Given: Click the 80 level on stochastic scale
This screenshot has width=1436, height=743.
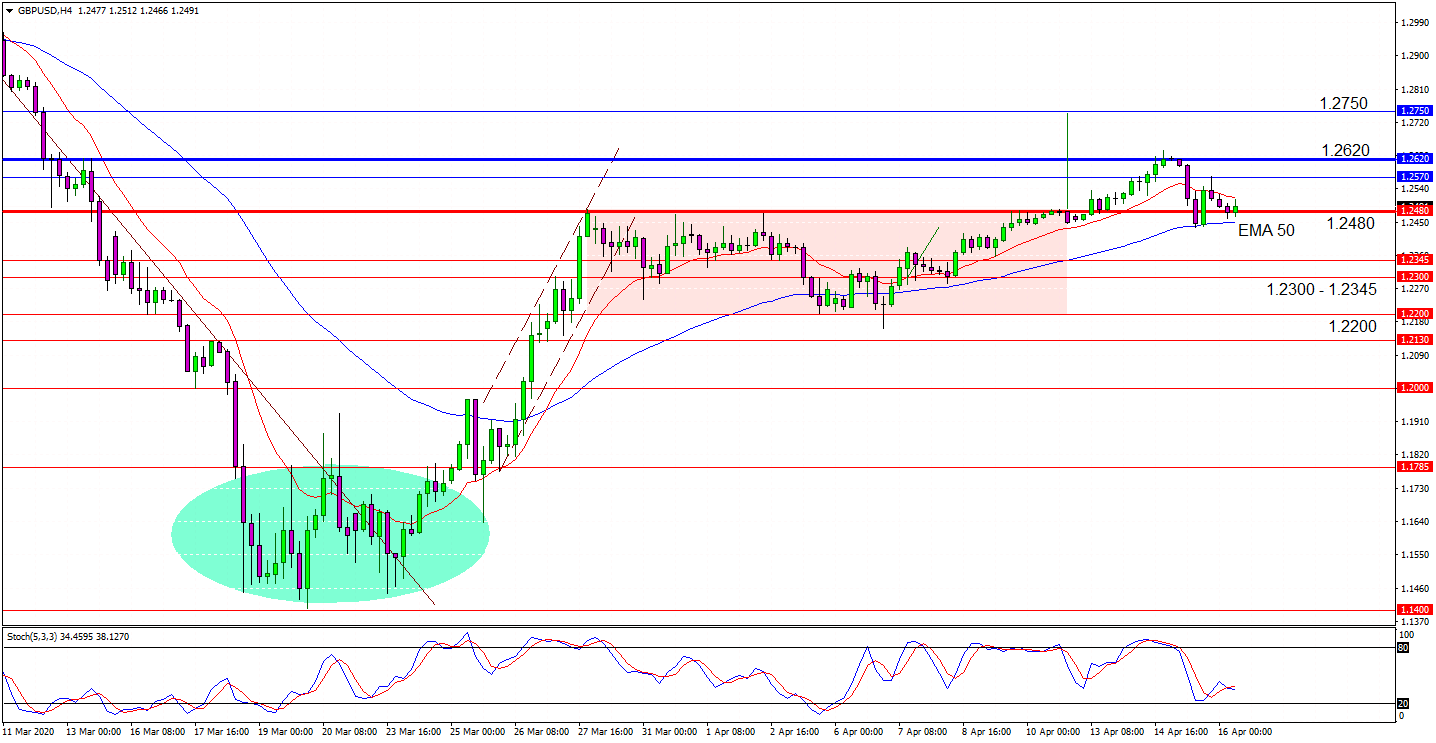Looking at the screenshot, I should [1402, 648].
